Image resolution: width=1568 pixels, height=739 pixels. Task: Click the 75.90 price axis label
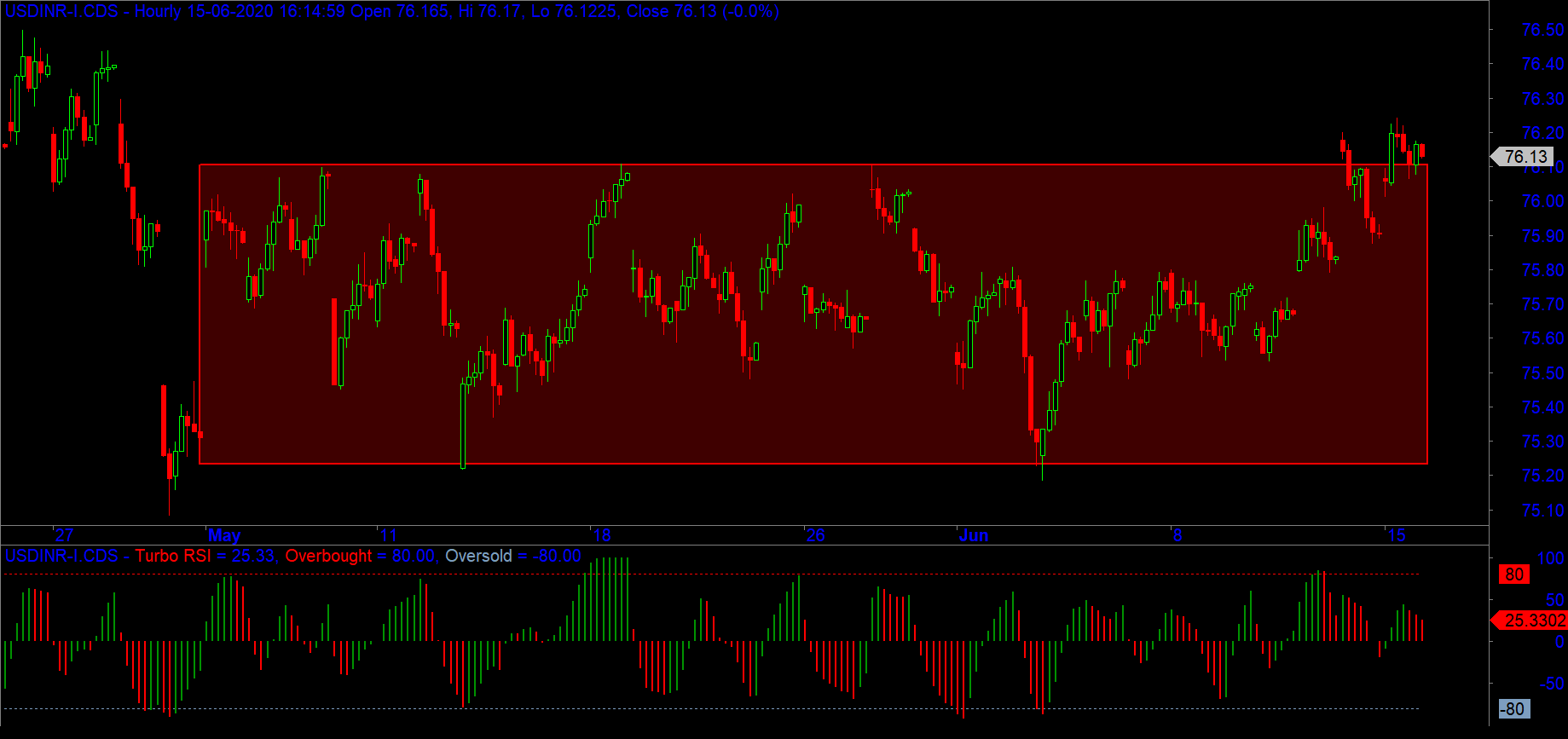1542,236
